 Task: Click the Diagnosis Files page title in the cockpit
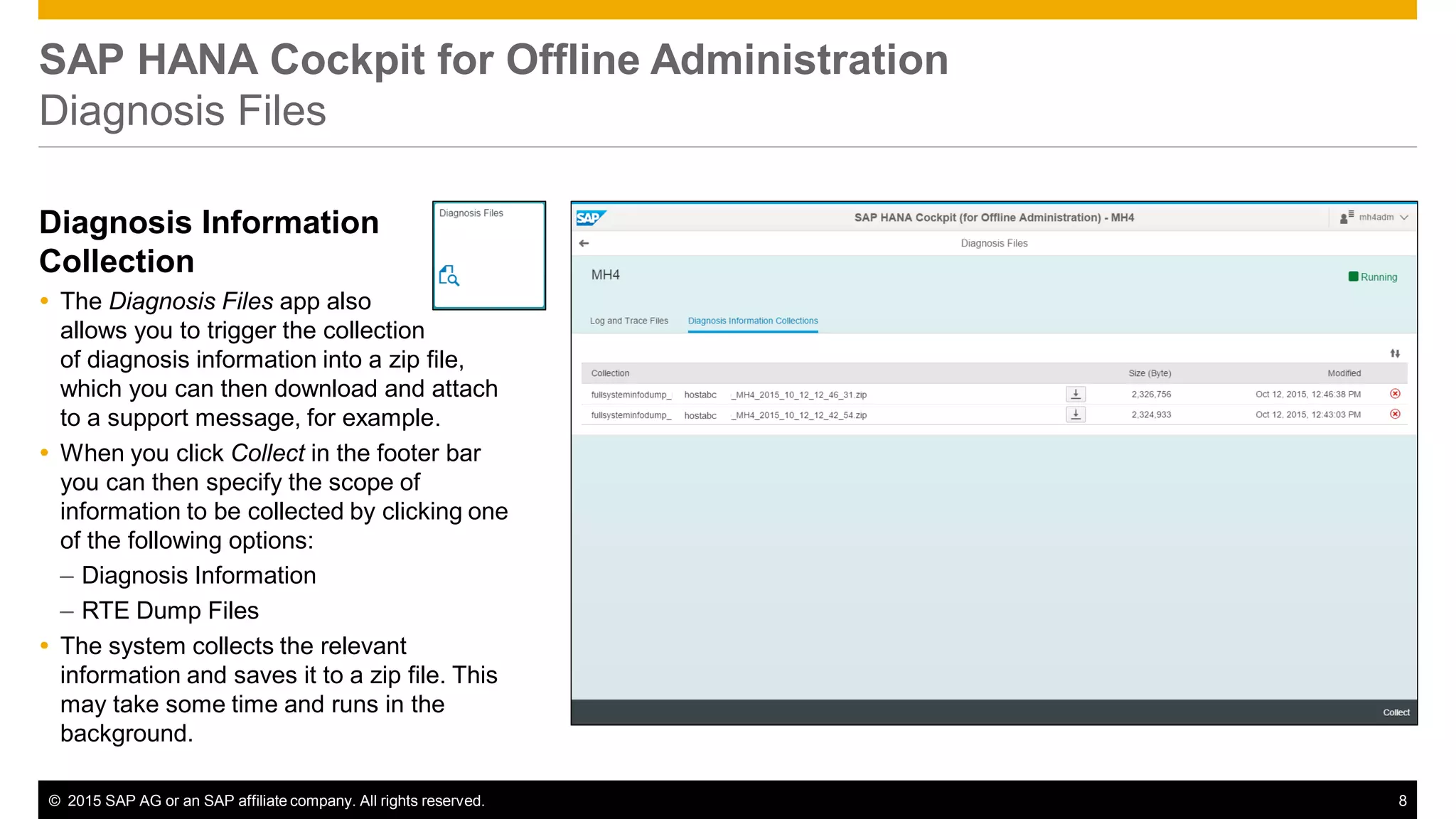tap(994, 243)
